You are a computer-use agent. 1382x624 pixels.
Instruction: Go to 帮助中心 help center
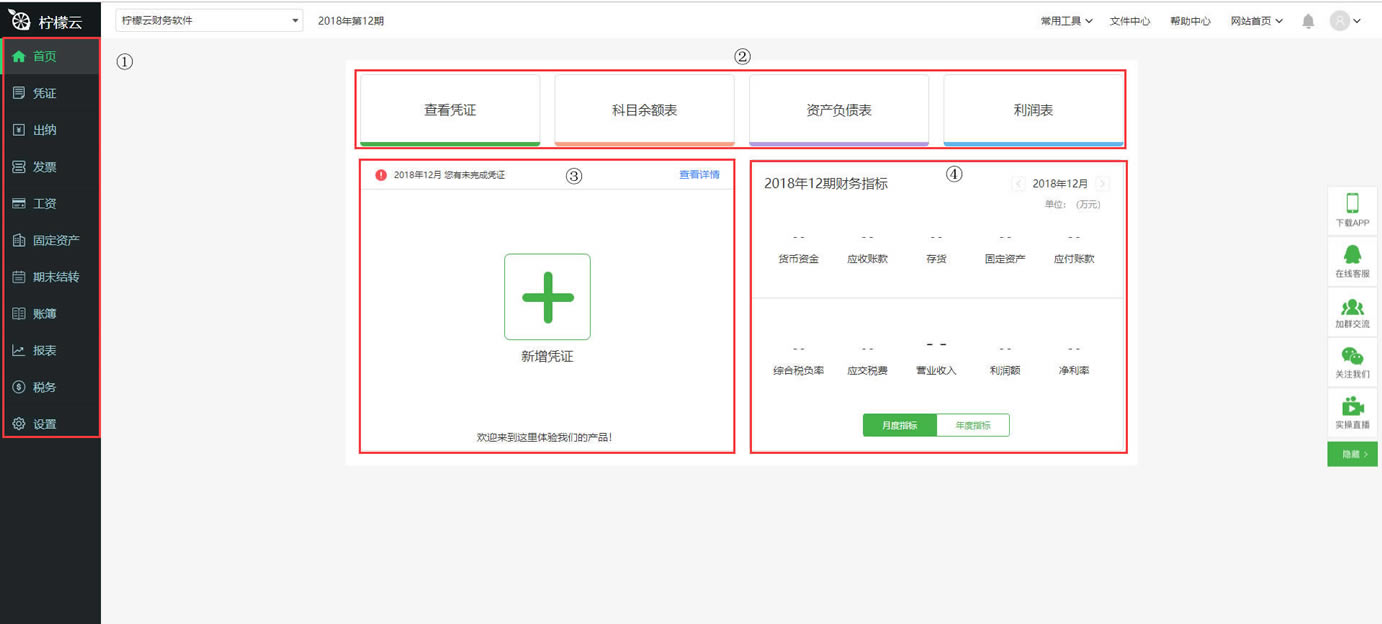(x=1190, y=19)
